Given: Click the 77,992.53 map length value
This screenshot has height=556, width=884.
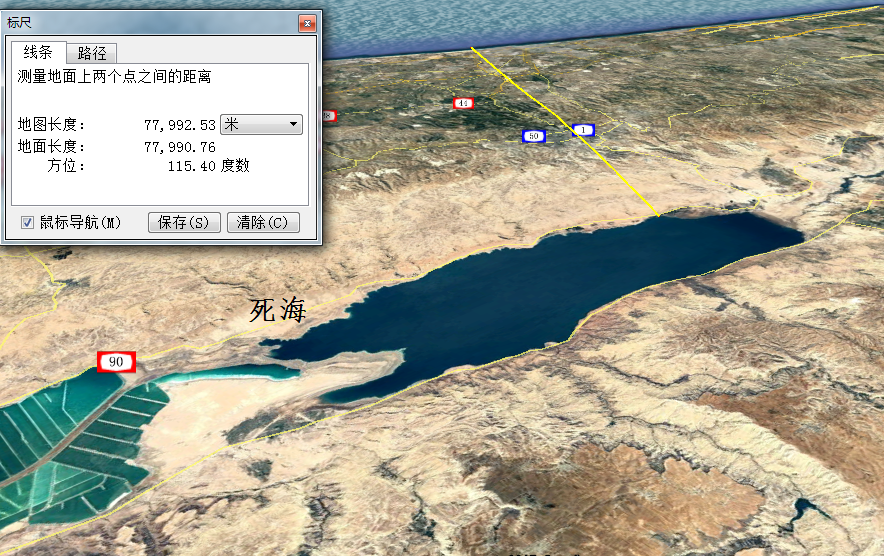Looking at the screenshot, I should pyautogui.click(x=180, y=125).
